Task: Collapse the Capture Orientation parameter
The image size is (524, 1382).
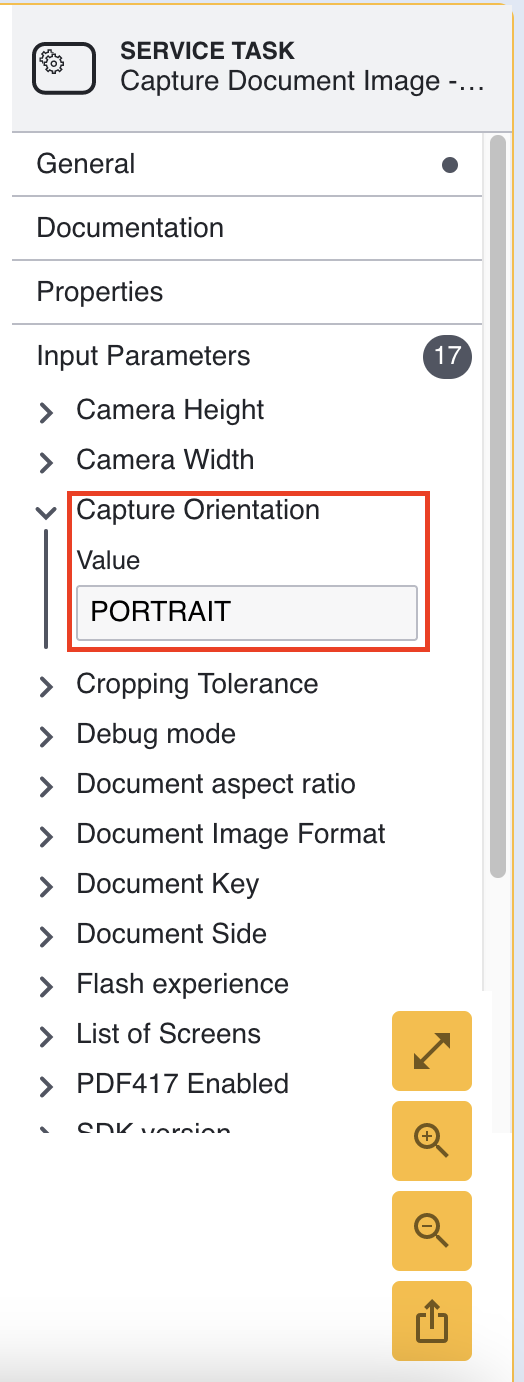Action: point(45,511)
